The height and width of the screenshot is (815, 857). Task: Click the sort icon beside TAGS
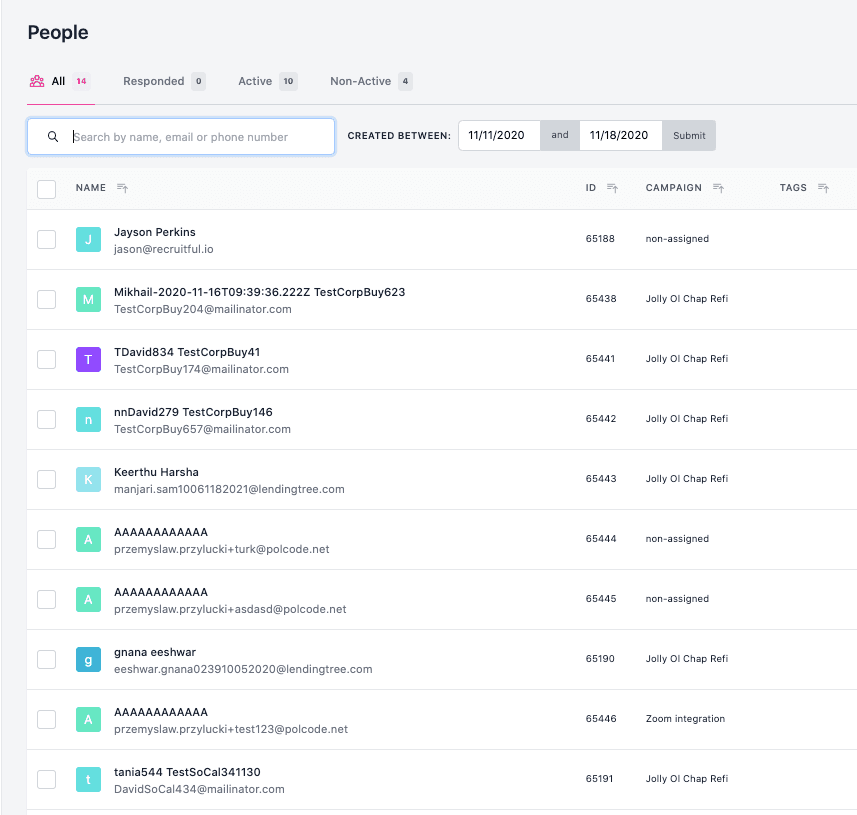click(x=823, y=188)
